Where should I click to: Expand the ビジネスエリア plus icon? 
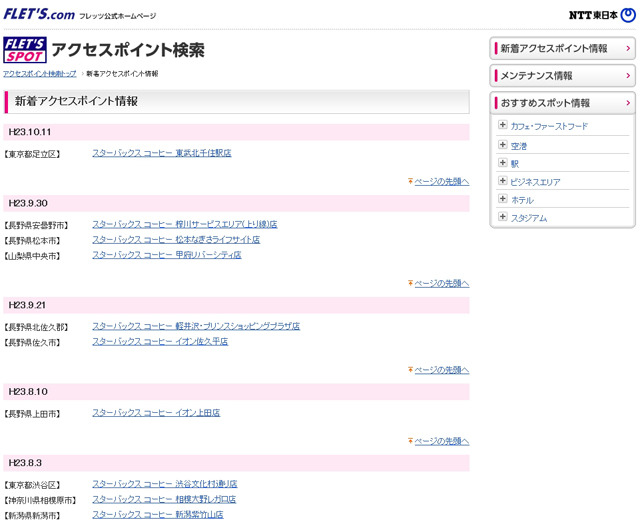click(502, 181)
